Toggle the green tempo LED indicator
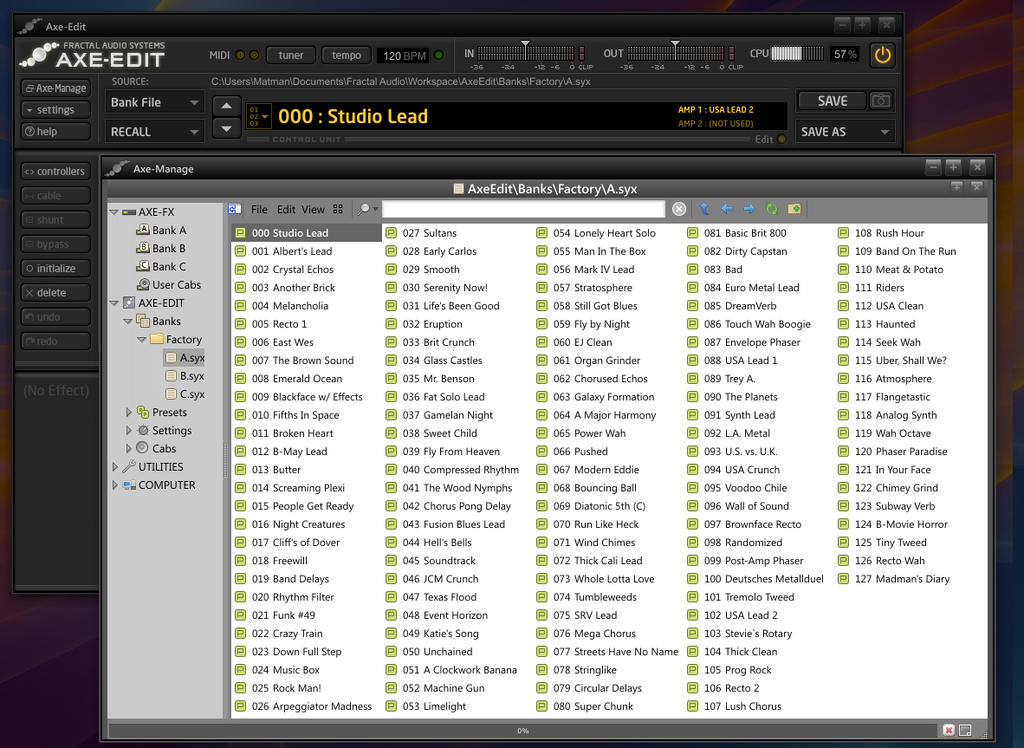 439,55
